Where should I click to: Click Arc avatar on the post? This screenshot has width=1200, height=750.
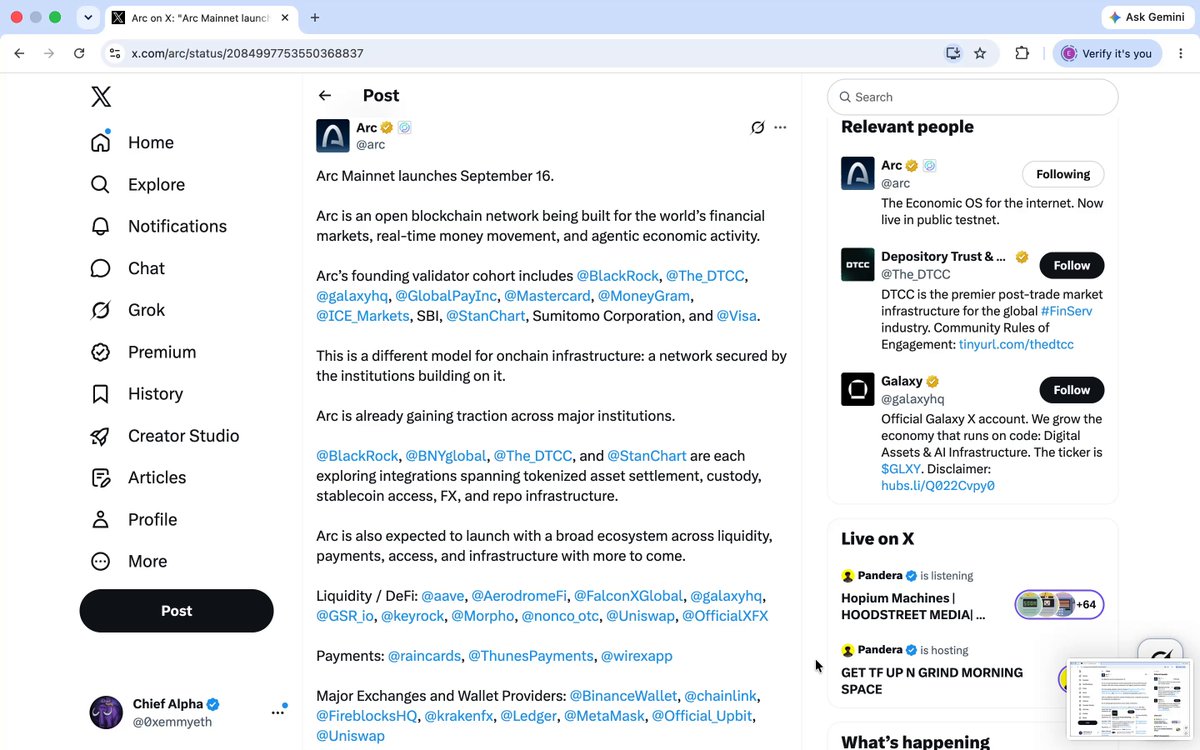(333, 136)
